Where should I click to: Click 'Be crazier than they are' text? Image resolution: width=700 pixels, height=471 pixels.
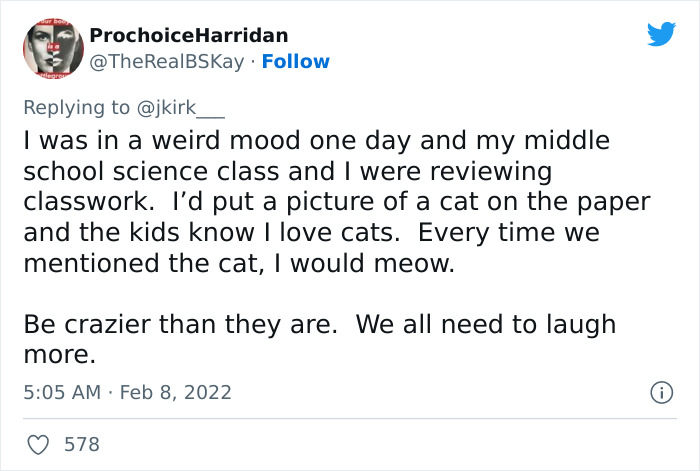[180, 324]
